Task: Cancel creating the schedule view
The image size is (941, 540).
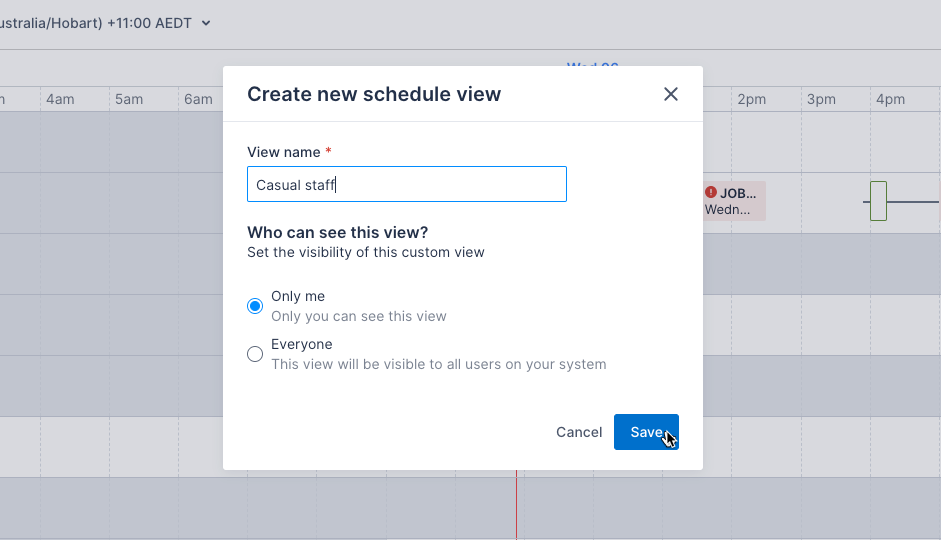Action: [x=579, y=432]
